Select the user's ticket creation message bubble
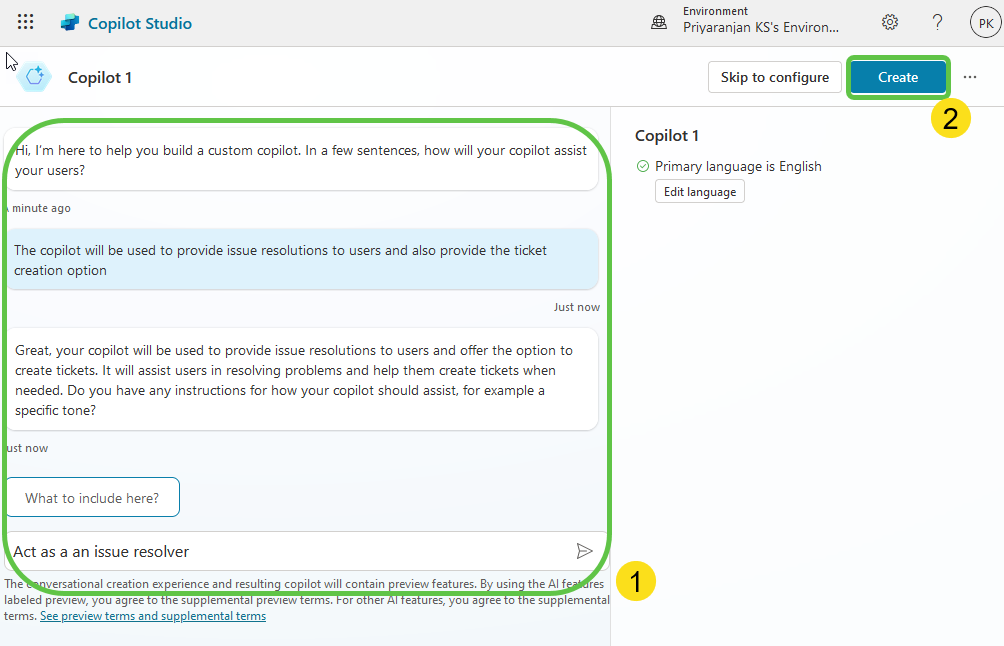The image size is (1004, 646). coord(300,260)
